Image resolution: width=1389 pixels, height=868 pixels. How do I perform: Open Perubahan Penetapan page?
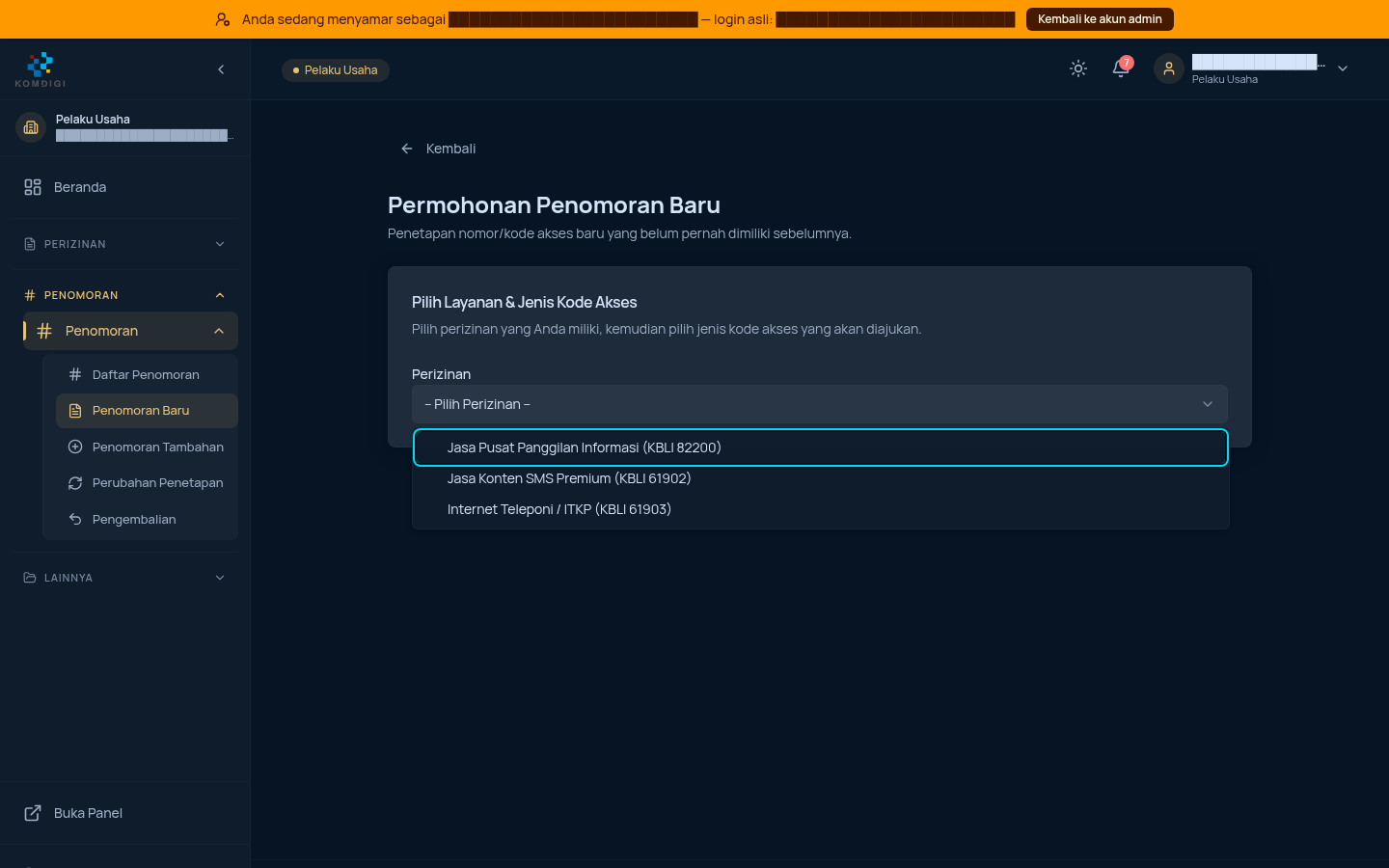(x=147, y=483)
